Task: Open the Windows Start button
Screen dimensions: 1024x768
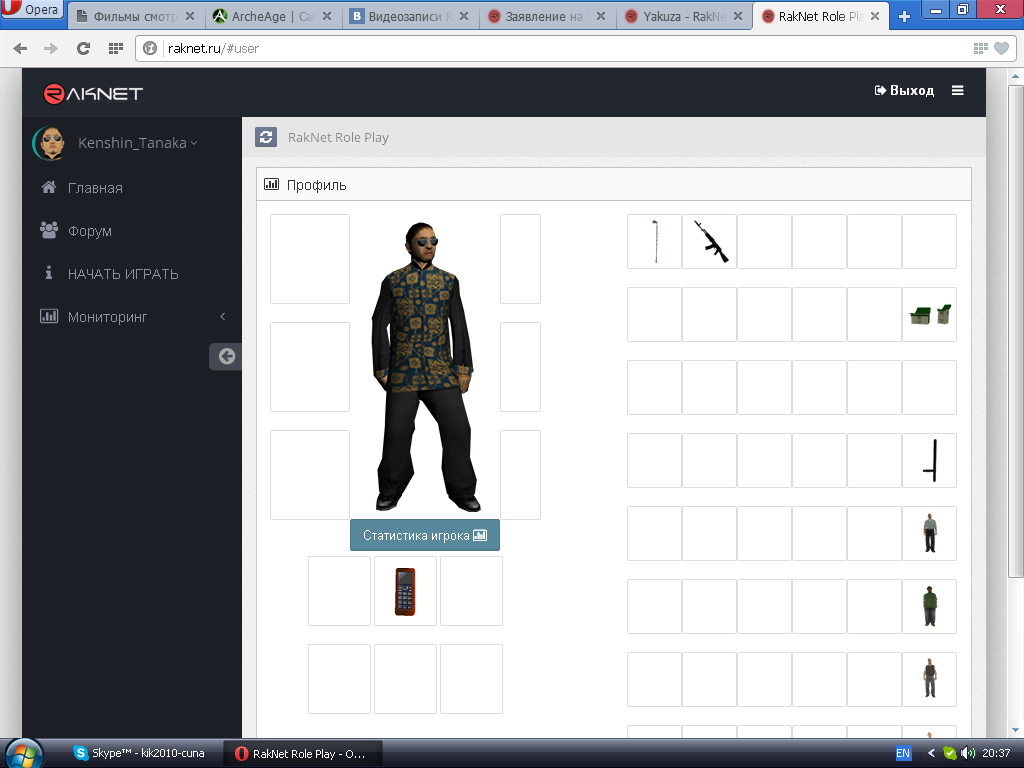Action: point(24,754)
